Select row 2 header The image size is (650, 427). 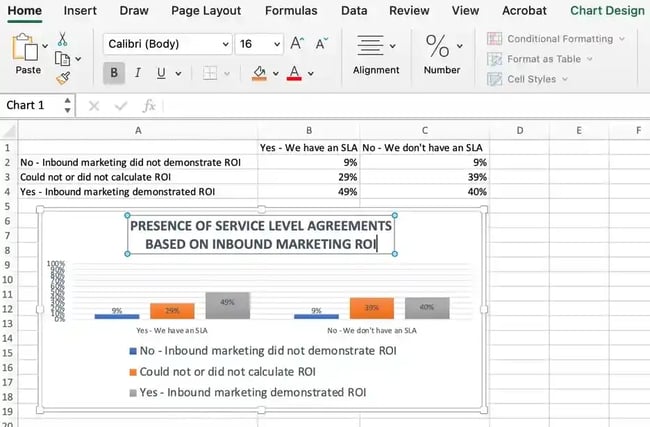click(8, 162)
